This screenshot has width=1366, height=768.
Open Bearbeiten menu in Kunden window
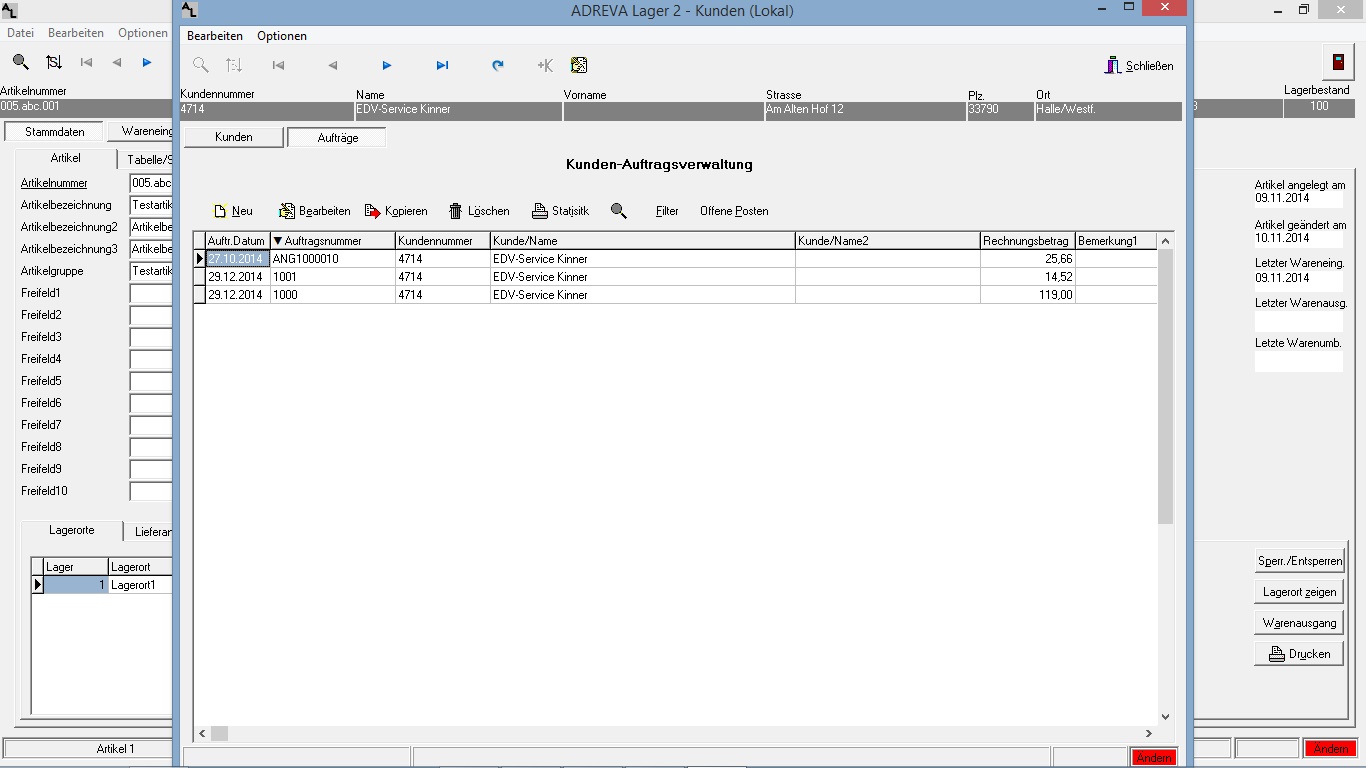pos(215,36)
